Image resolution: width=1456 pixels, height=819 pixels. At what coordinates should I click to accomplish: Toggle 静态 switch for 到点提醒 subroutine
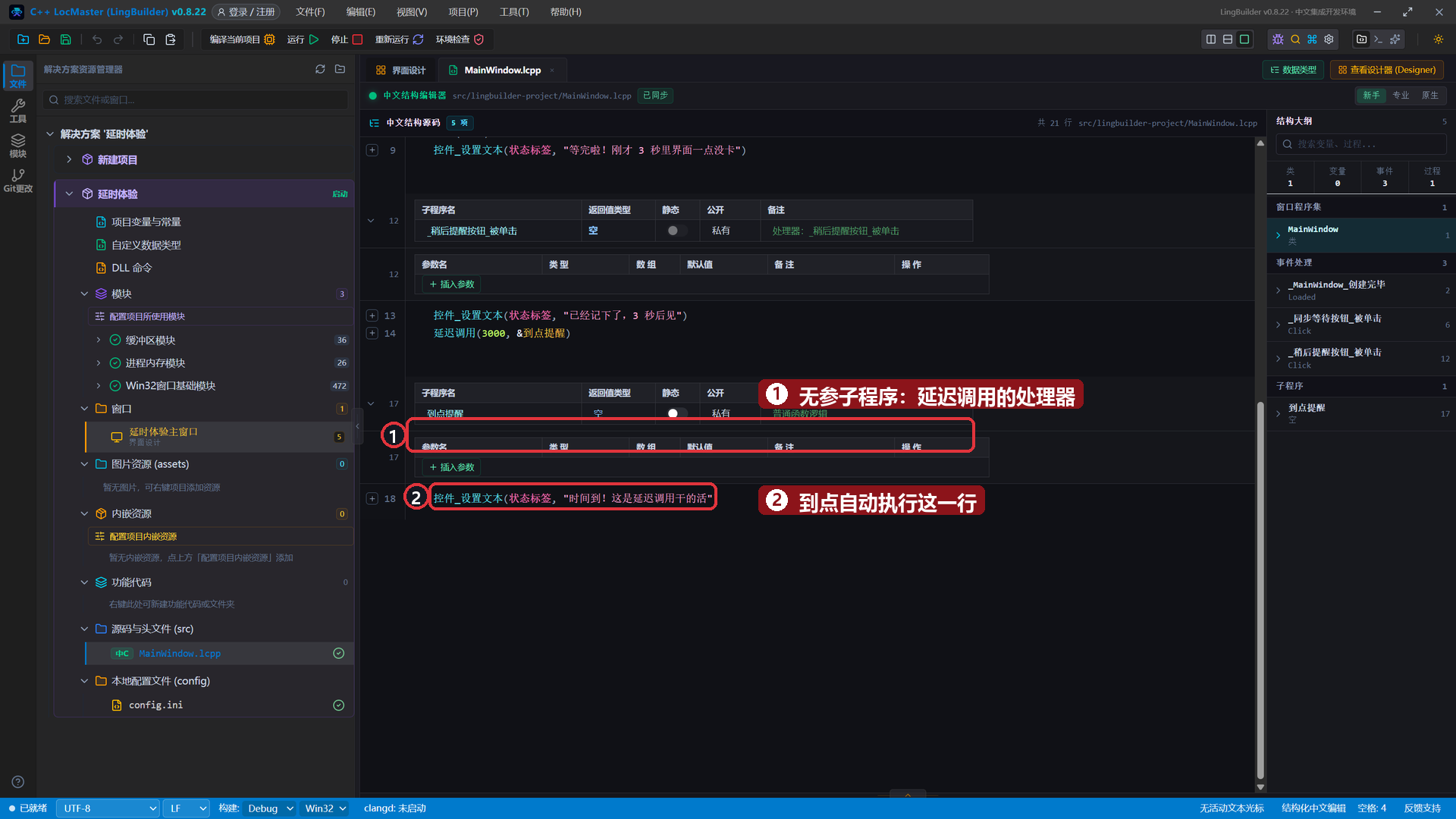tap(676, 413)
